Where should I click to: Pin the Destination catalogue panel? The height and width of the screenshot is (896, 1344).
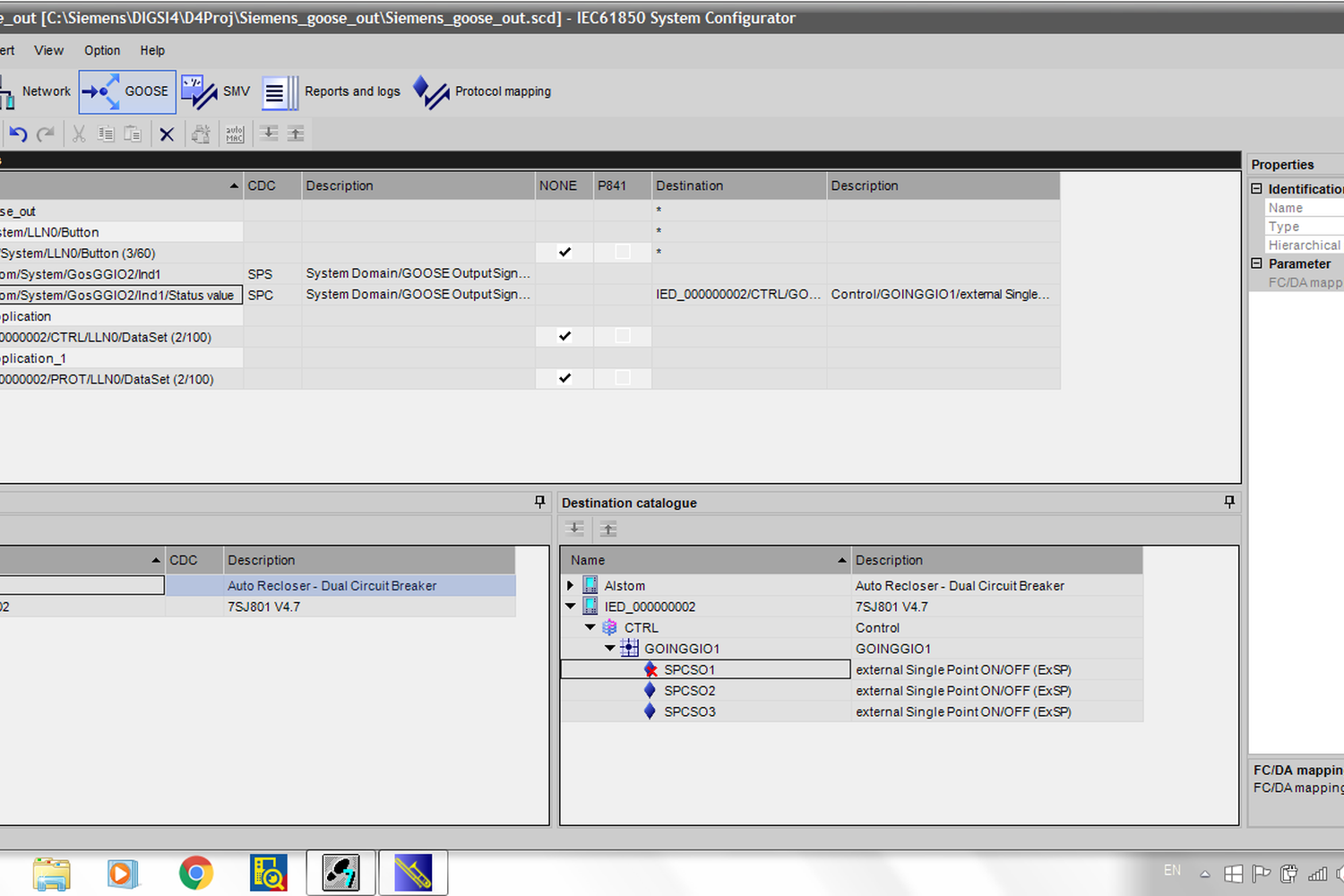pyautogui.click(x=1229, y=502)
